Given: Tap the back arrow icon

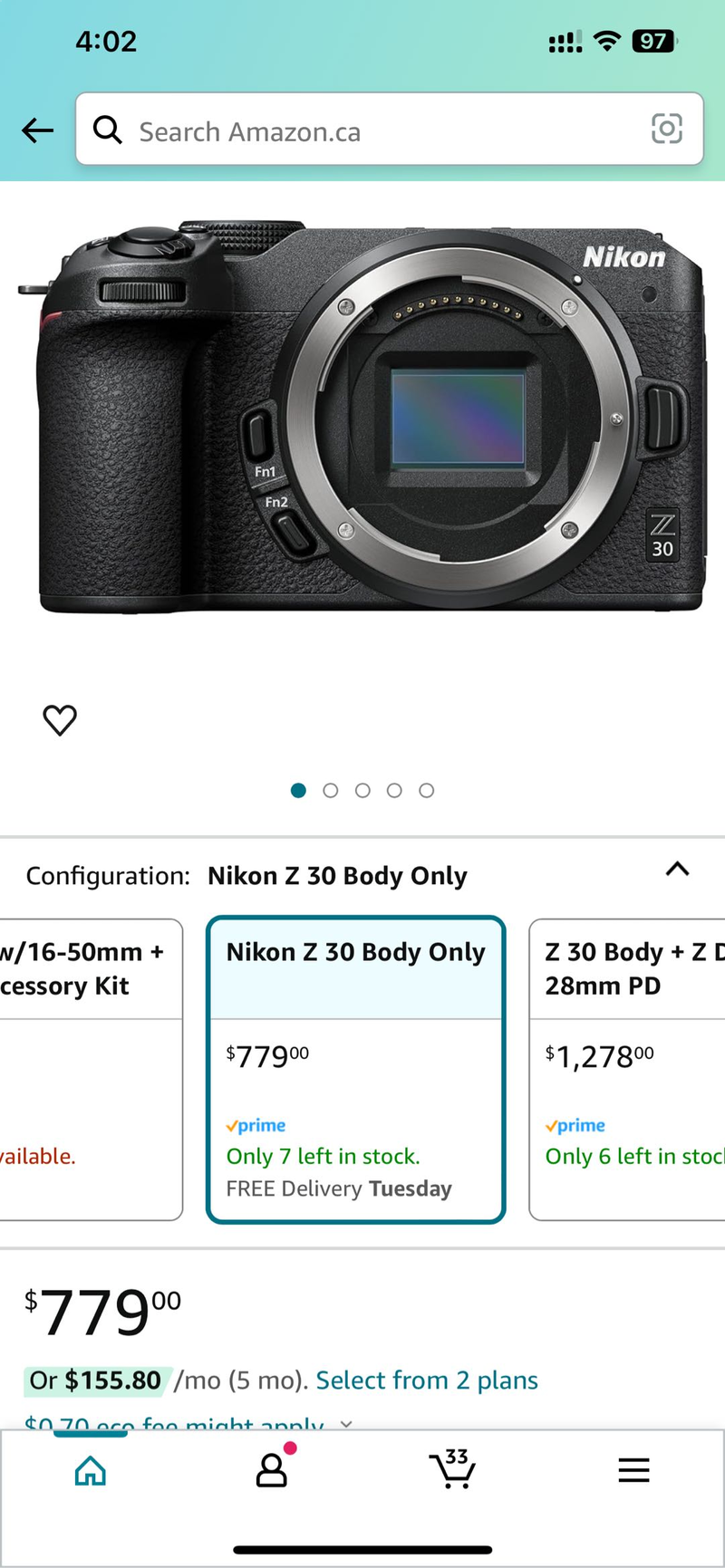Looking at the screenshot, I should coord(37,130).
